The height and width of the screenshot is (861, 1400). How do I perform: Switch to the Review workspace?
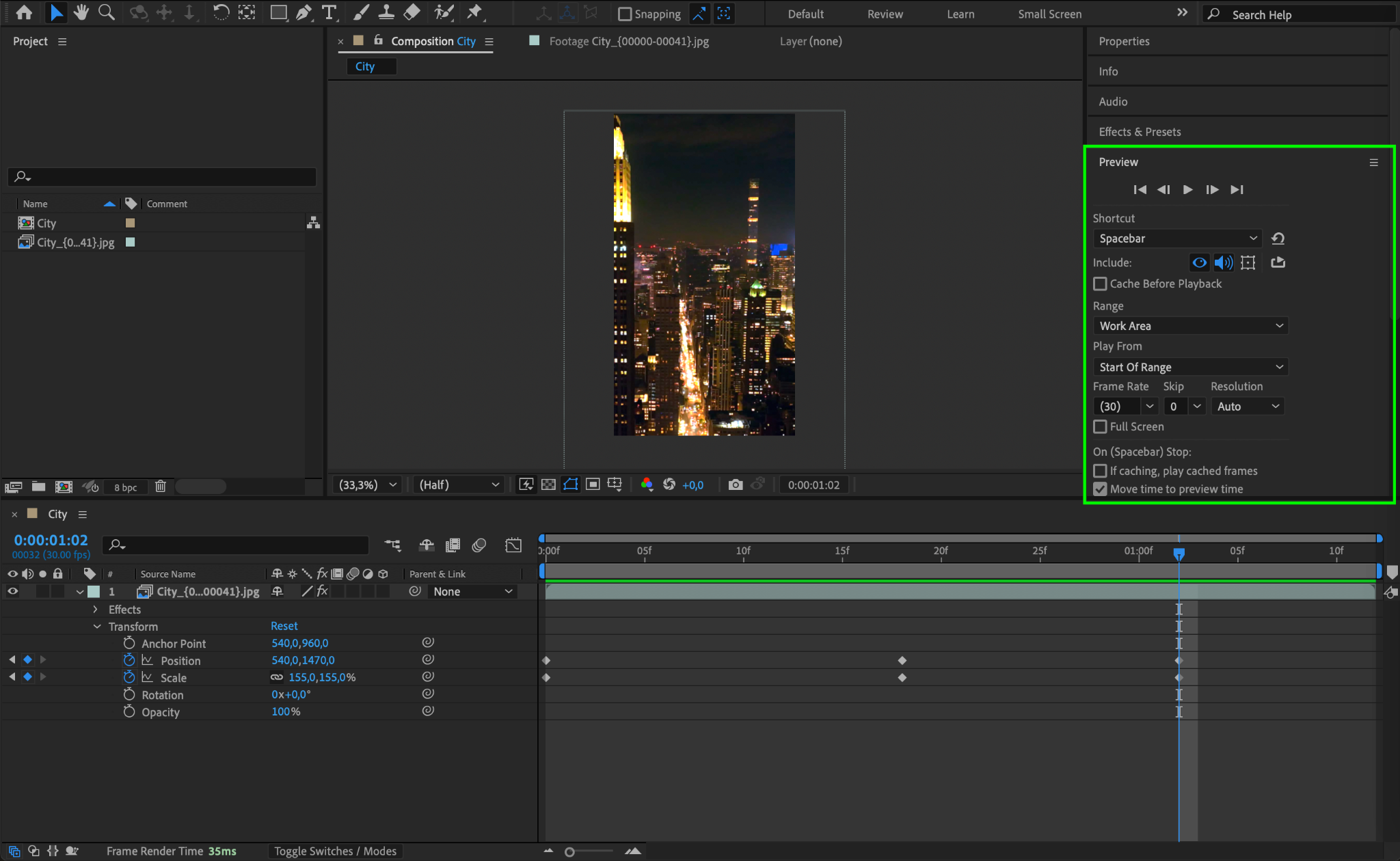tap(885, 14)
